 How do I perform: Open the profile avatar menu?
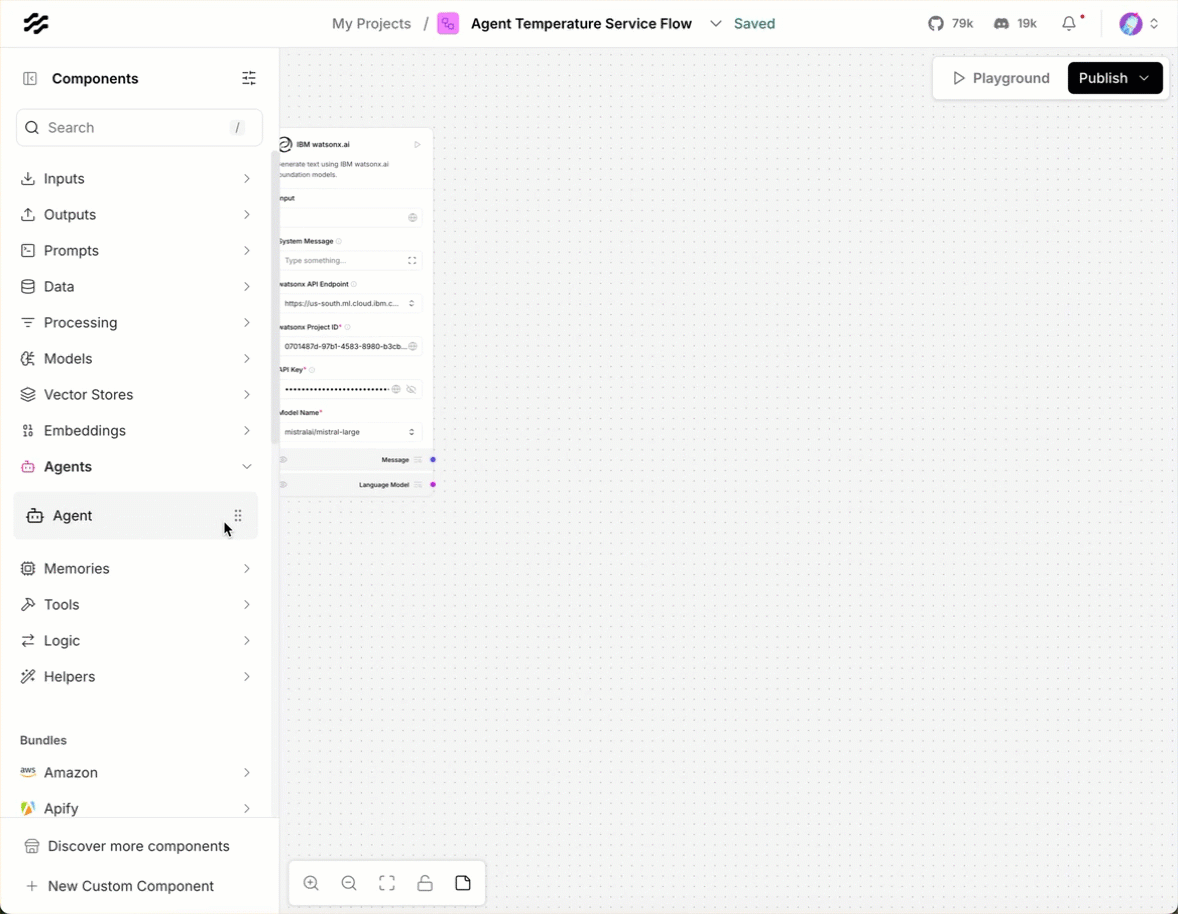click(x=1131, y=23)
